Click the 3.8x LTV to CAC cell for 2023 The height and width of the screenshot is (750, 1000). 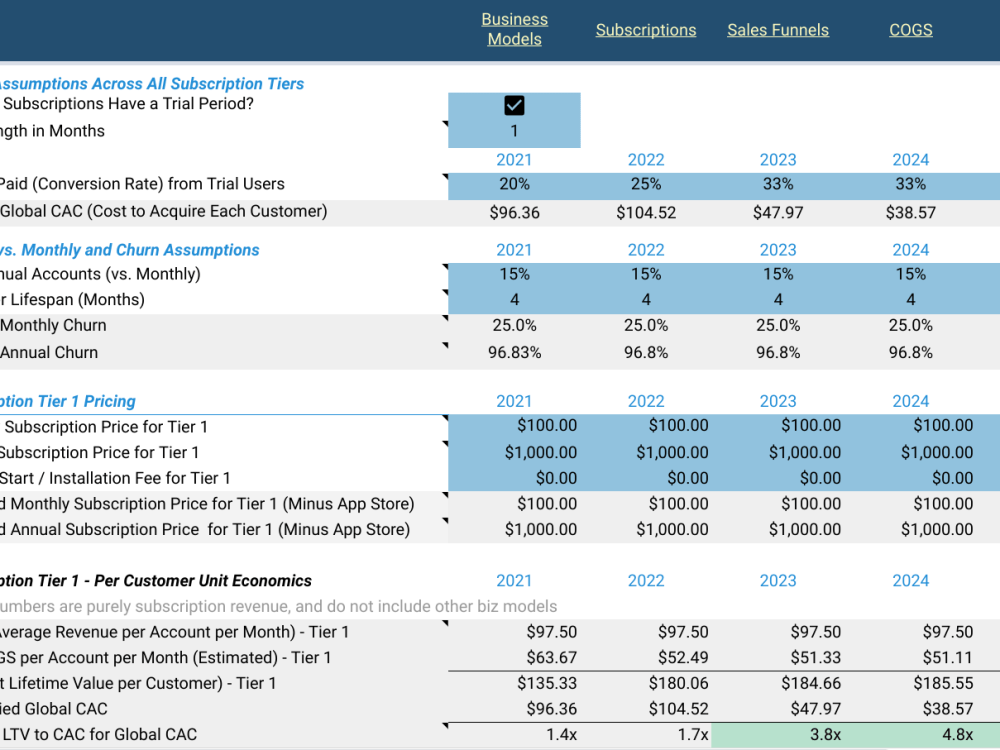tap(778, 733)
